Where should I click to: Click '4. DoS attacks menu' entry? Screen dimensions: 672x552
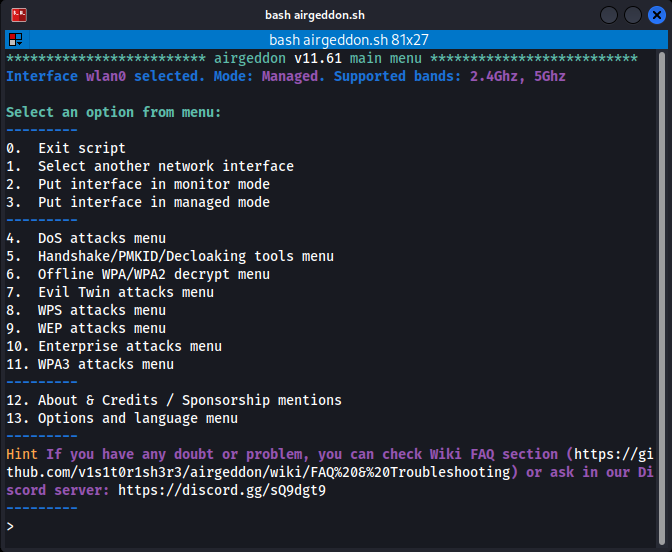[x=86, y=238]
